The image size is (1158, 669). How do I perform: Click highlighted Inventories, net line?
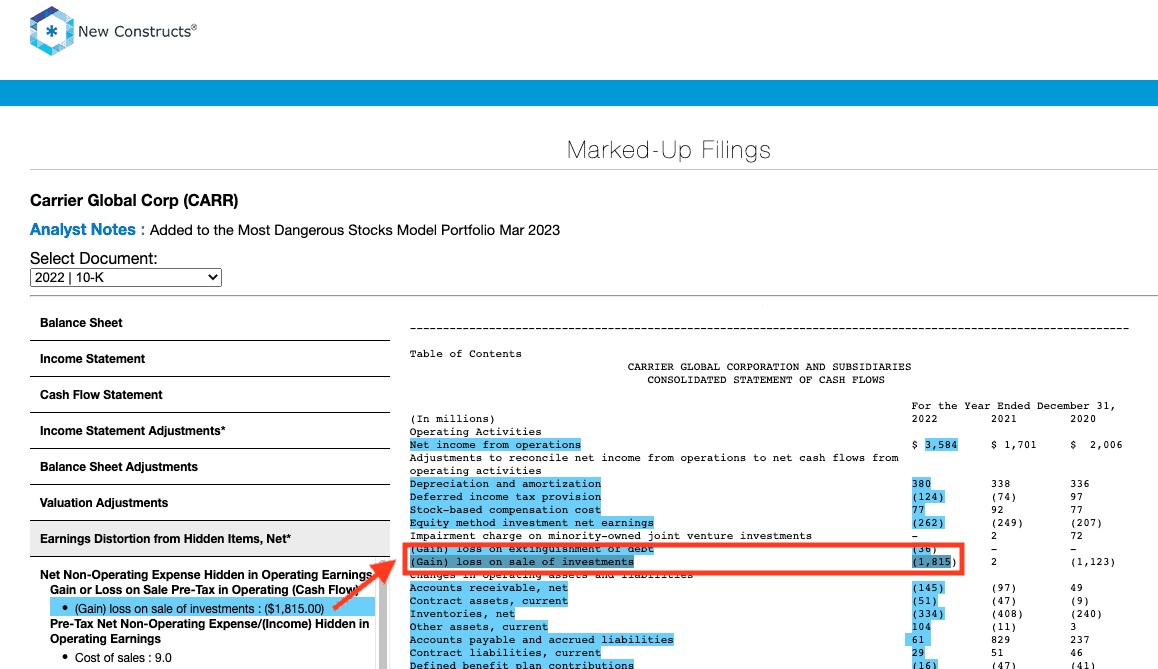click(462, 614)
